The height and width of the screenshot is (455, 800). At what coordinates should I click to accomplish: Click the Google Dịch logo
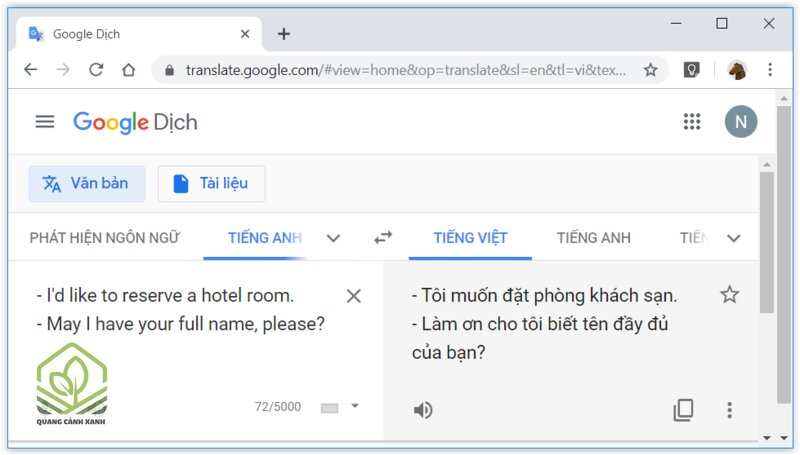coord(135,122)
